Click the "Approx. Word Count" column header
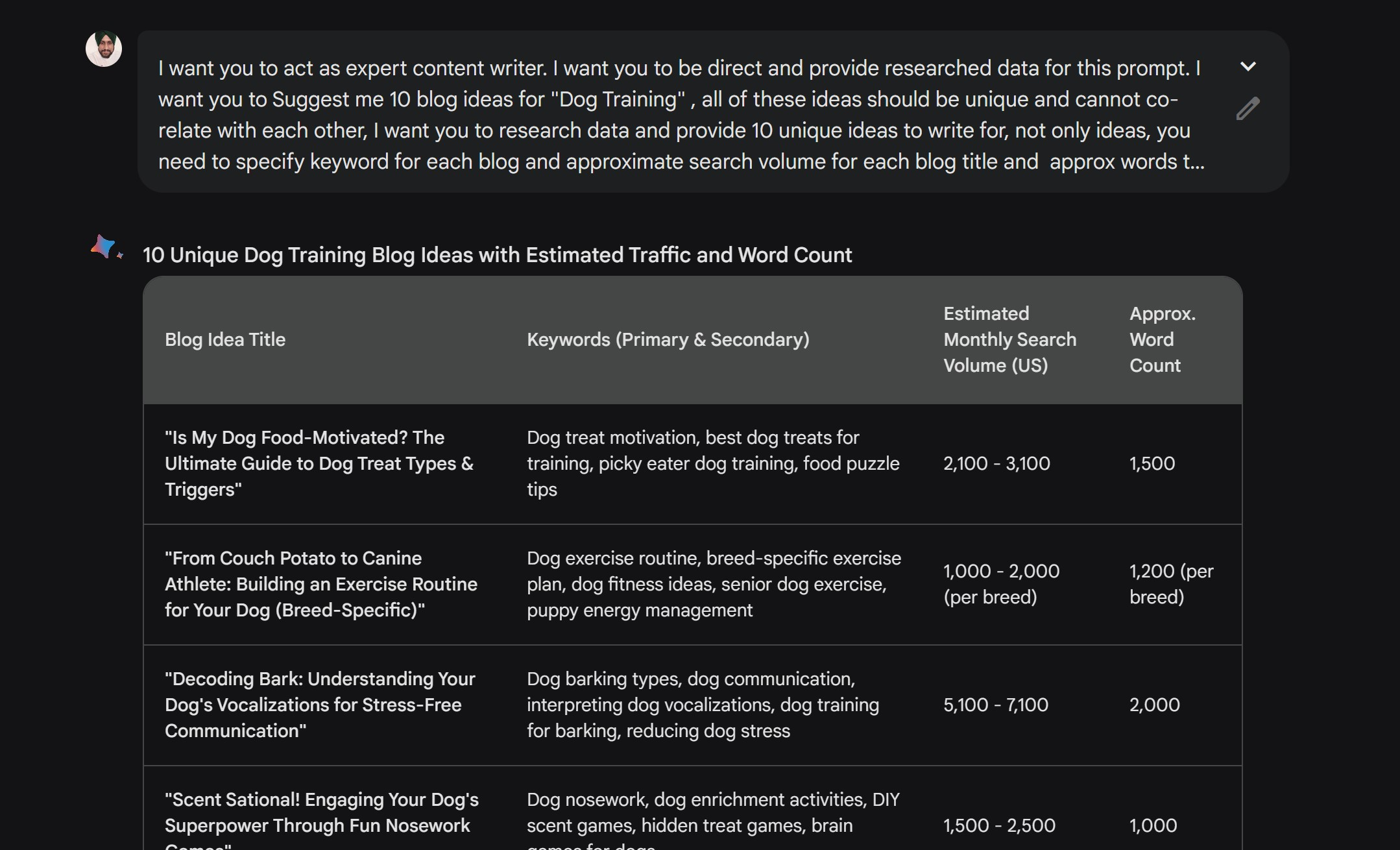Image resolution: width=1400 pixels, height=850 pixels. [1162, 339]
